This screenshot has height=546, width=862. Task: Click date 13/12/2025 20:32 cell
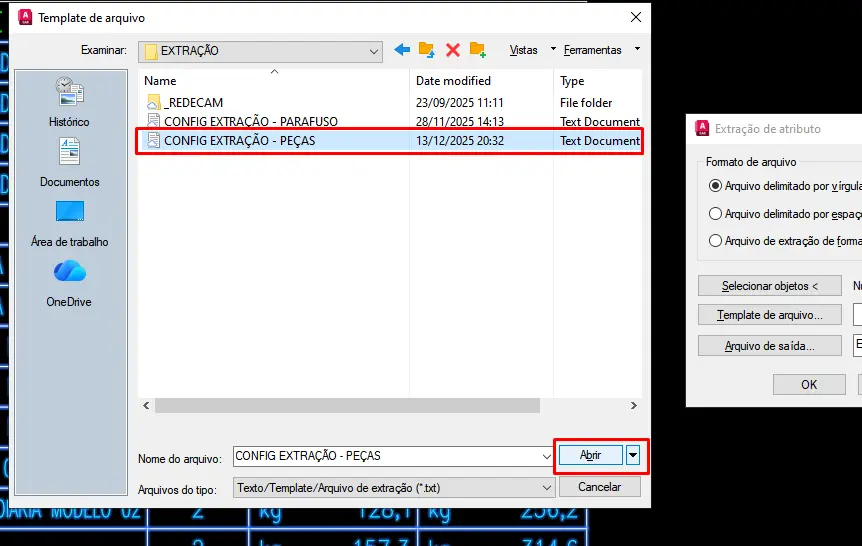click(x=460, y=141)
